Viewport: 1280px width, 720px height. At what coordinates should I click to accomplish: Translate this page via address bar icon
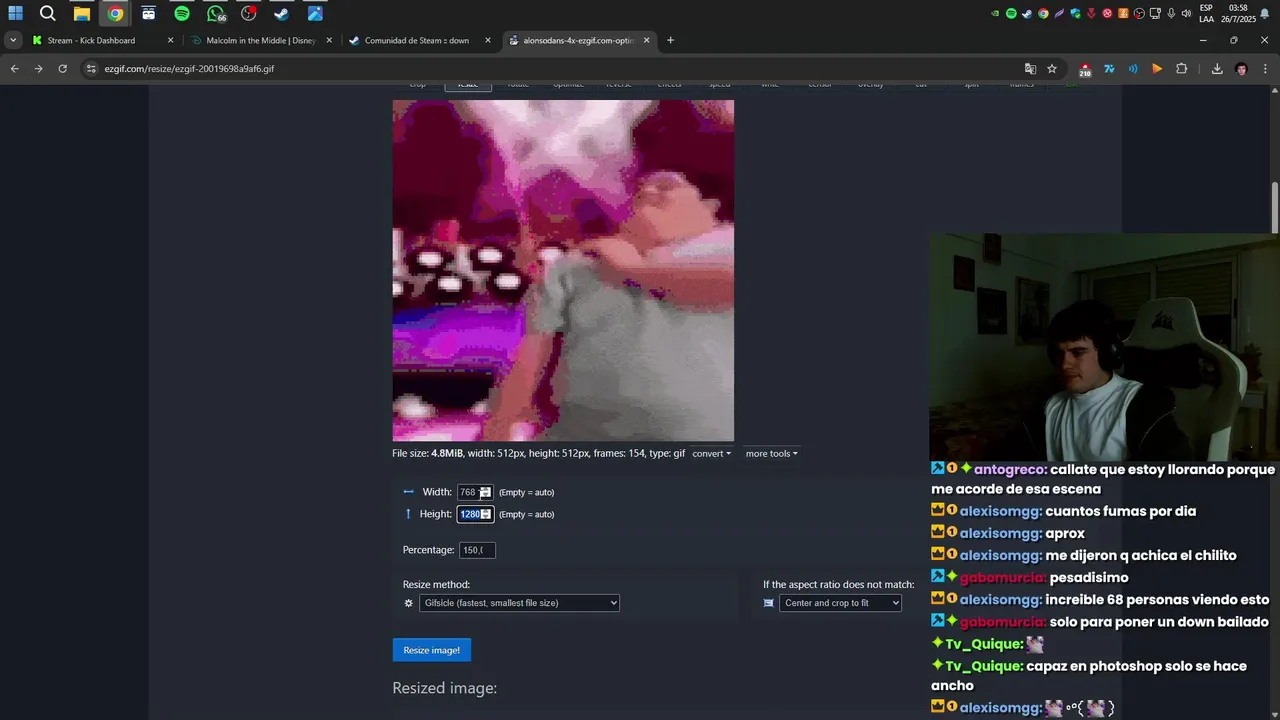click(x=1030, y=69)
